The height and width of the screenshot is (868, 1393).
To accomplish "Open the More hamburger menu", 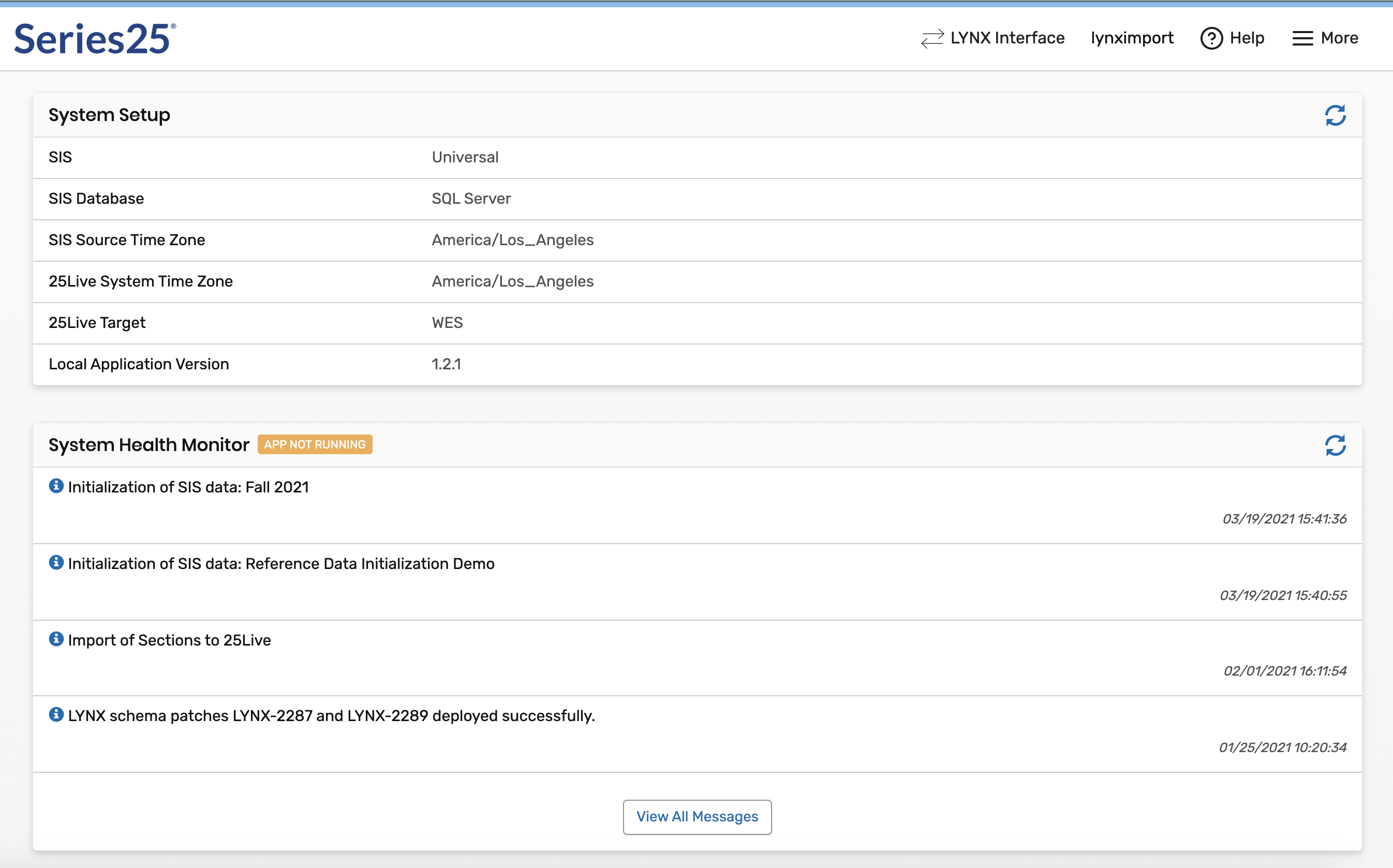I will coord(1302,38).
